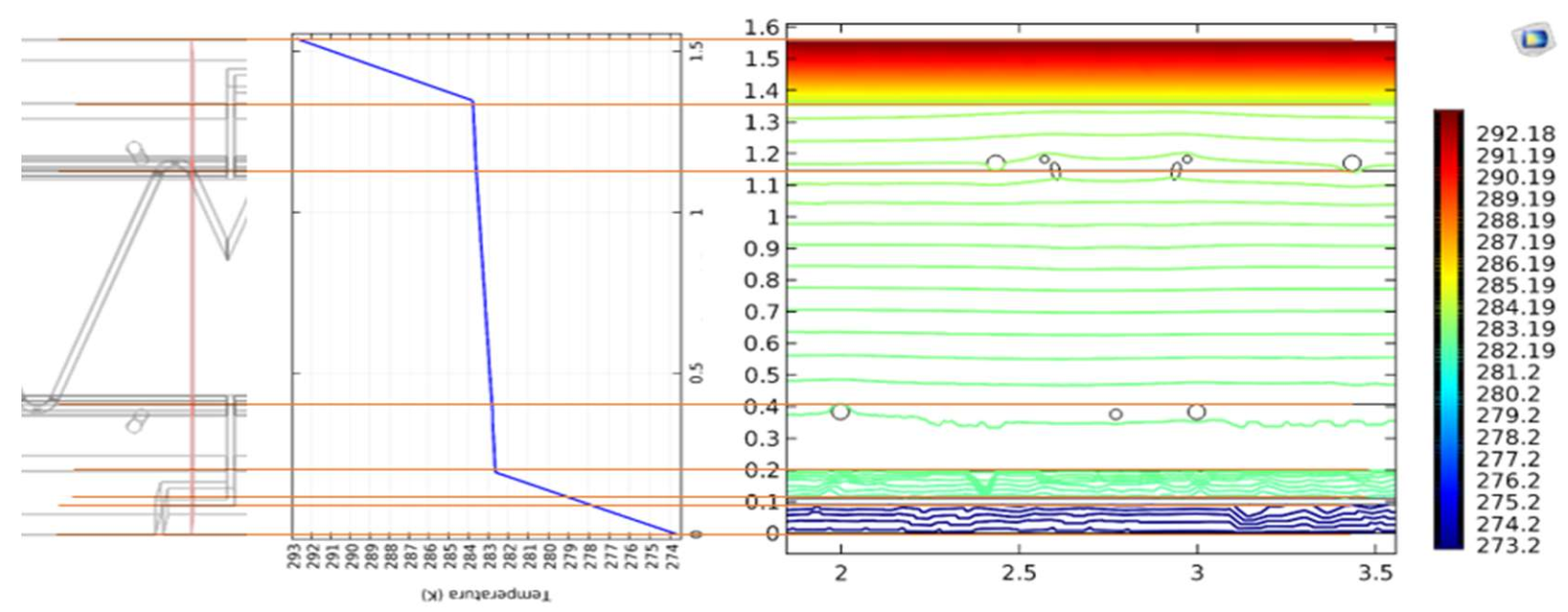1568x612 pixels.
Task: Click the 293 tick on temperature axis
Action: 292,558
